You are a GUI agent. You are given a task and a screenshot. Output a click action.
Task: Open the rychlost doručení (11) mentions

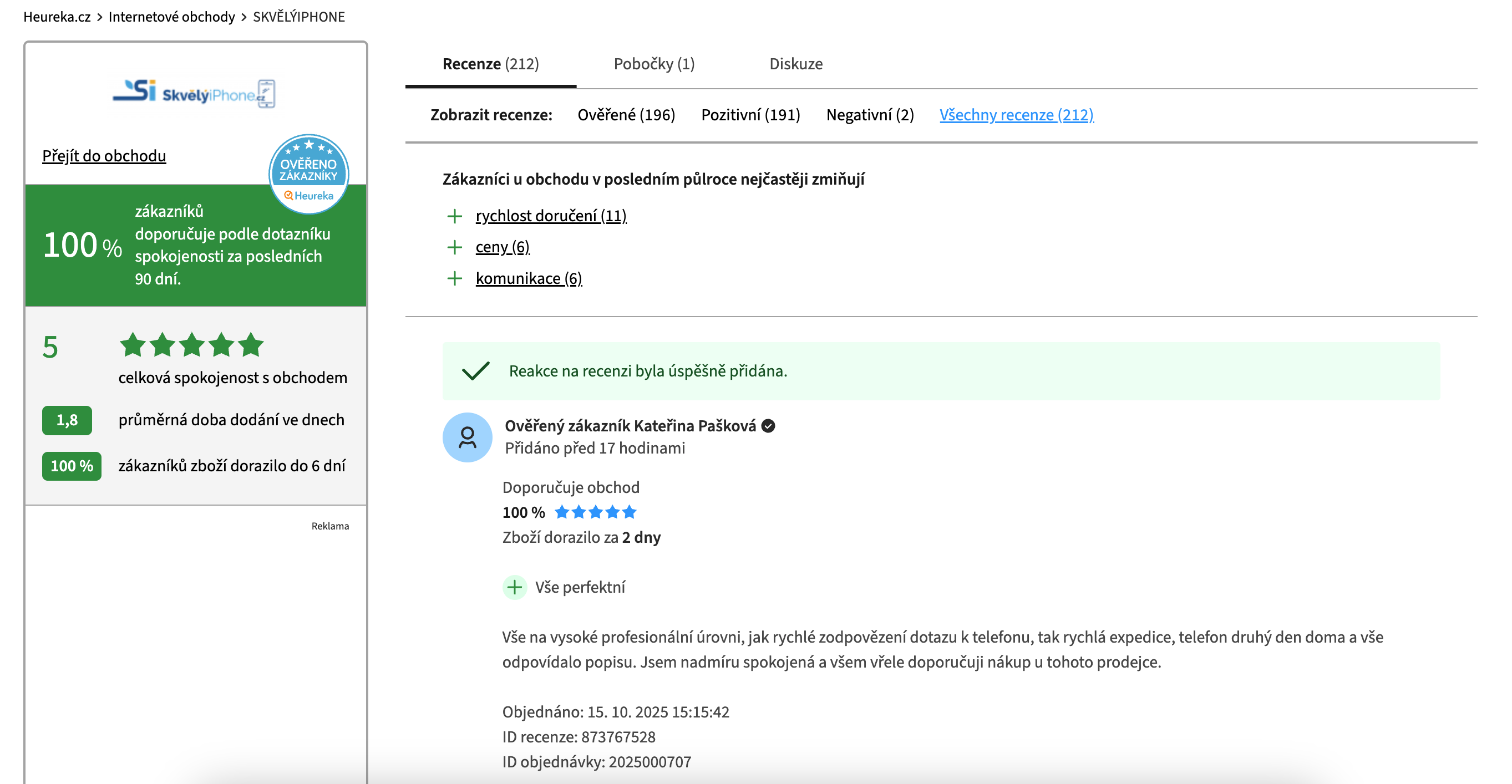pos(551,217)
